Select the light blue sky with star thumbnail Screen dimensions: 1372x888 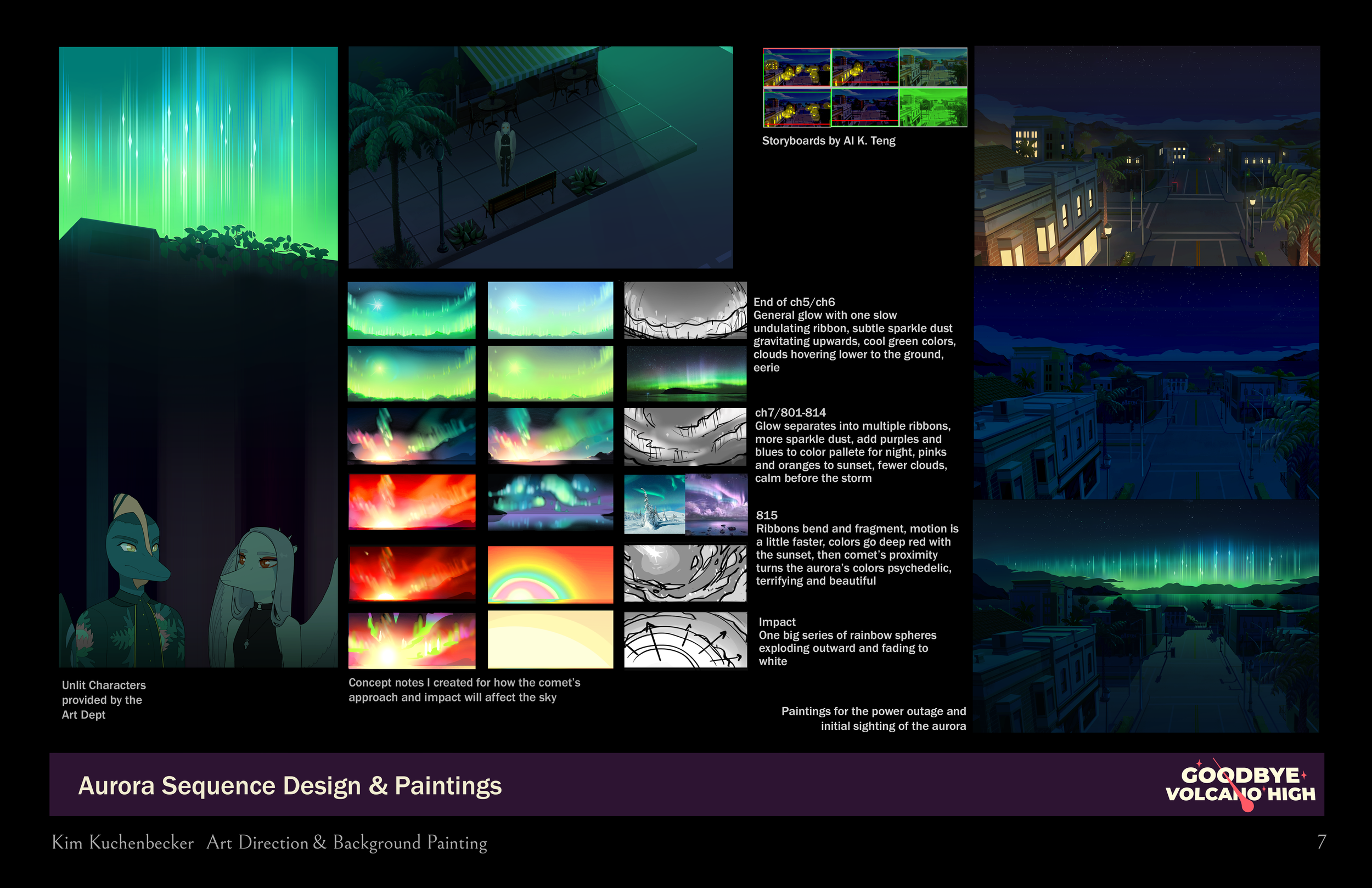550,310
